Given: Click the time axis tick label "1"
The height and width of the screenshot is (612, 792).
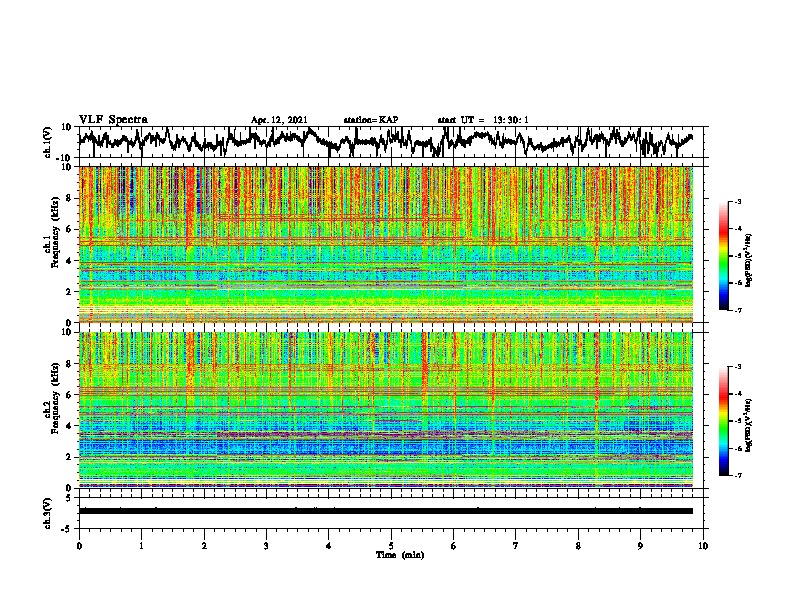Looking at the screenshot, I should (141, 546).
